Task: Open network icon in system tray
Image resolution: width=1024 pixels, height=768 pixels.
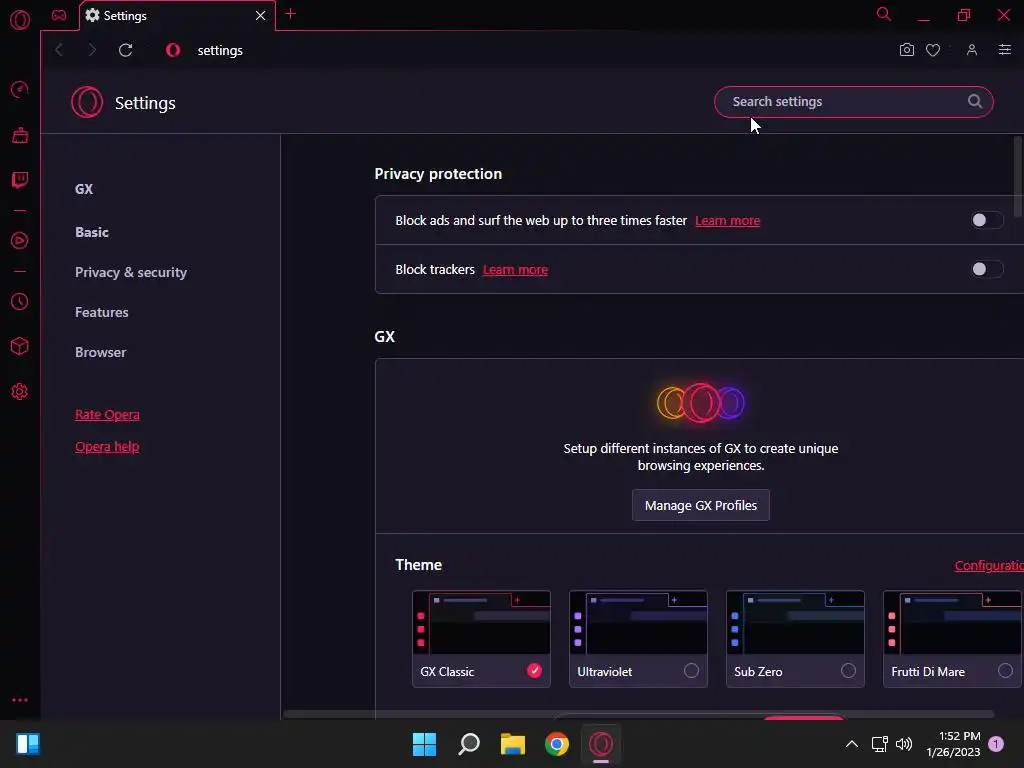Action: tap(880, 744)
